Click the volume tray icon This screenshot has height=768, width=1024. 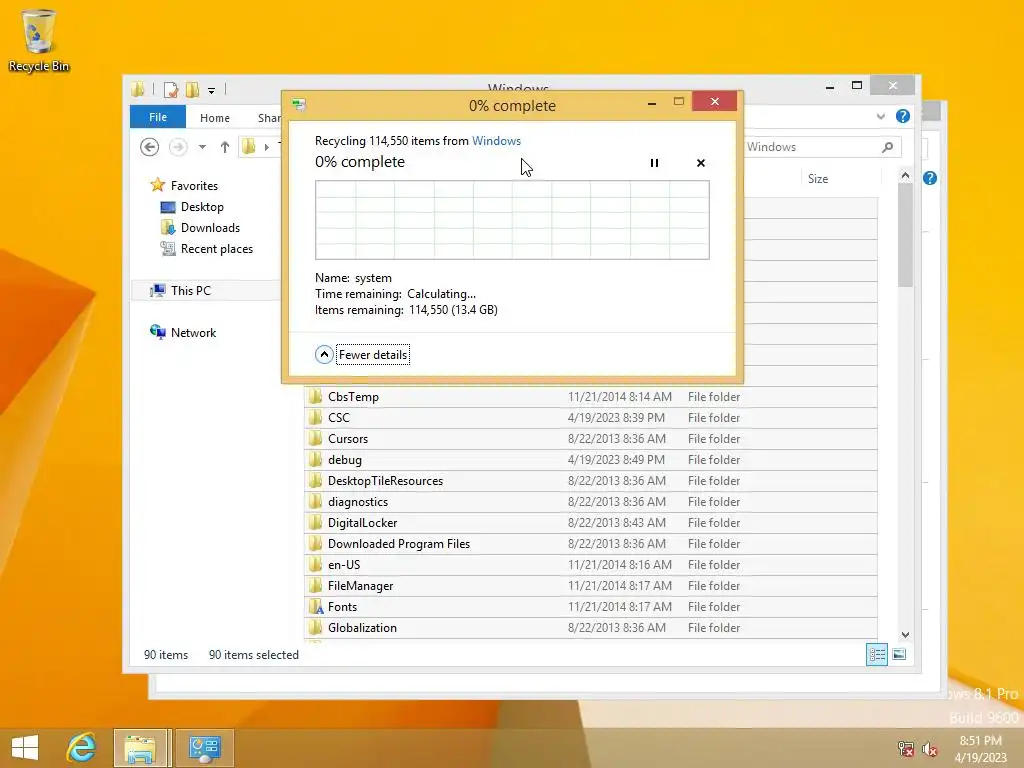[x=929, y=748]
